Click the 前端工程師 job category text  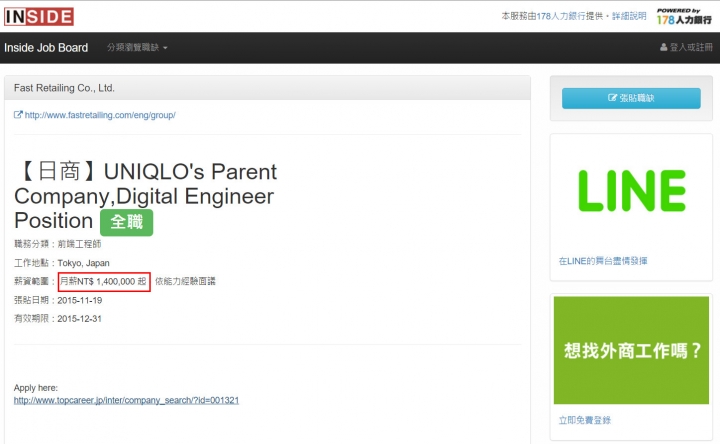[x=79, y=244]
